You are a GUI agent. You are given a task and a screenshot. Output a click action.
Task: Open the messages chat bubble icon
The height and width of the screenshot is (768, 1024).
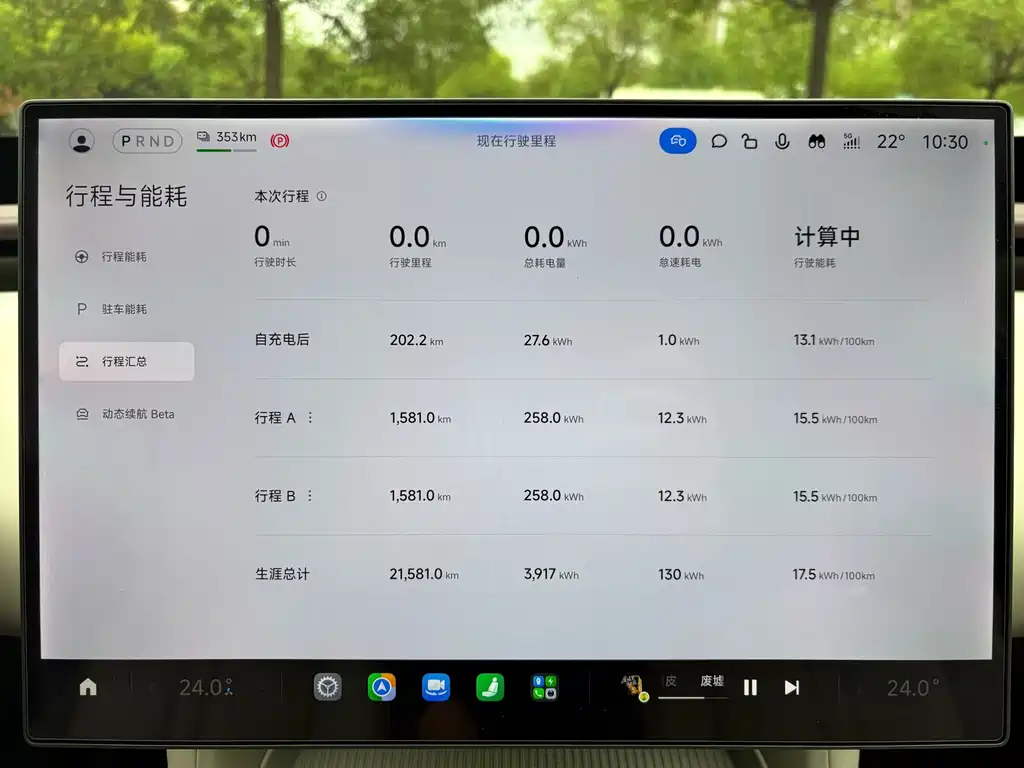[x=719, y=141]
